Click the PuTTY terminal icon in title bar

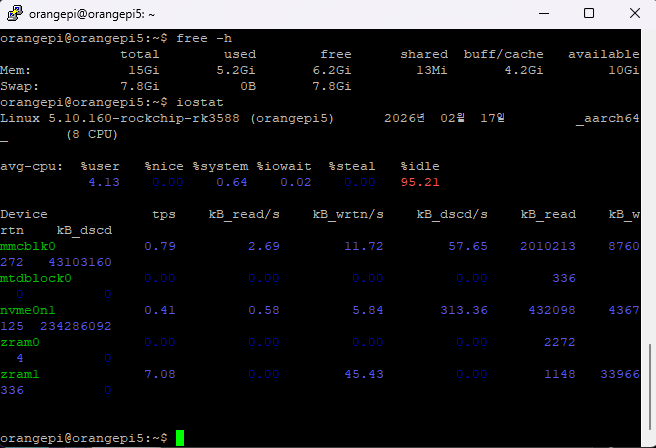(x=14, y=14)
